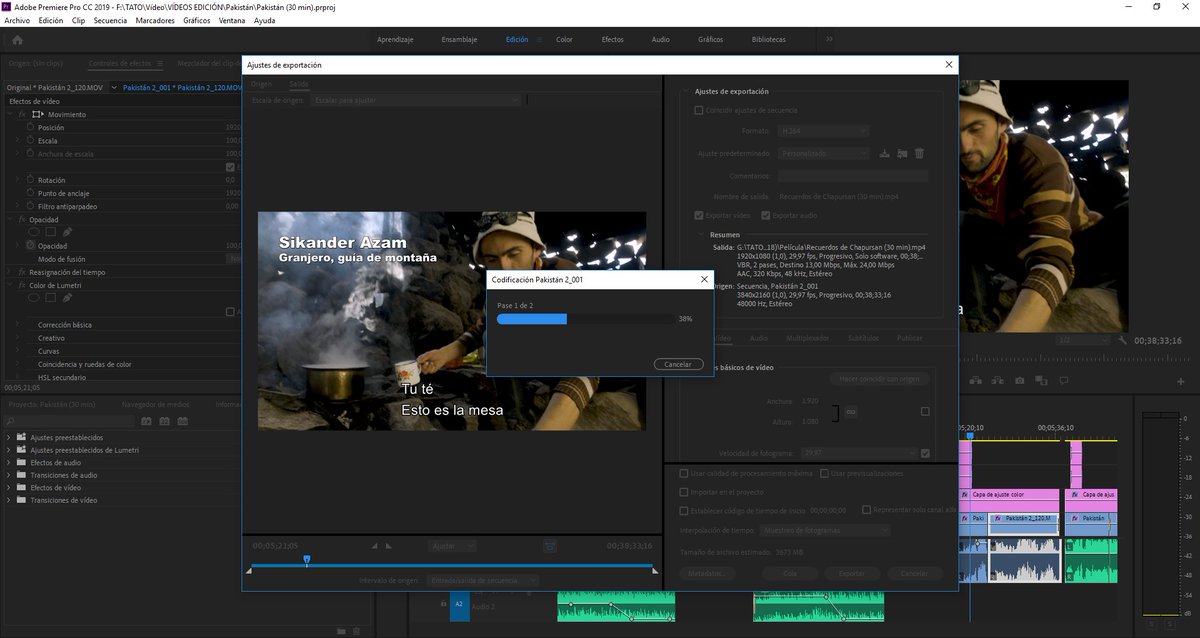Expand Transiciones de audio folder
The width and height of the screenshot is (1200, 638).
(9, 475)
